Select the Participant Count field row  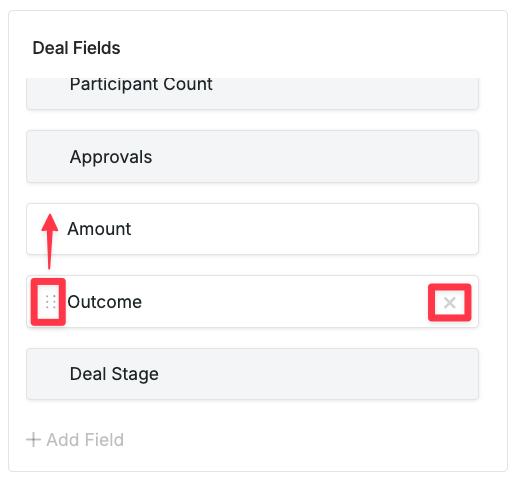252,93
